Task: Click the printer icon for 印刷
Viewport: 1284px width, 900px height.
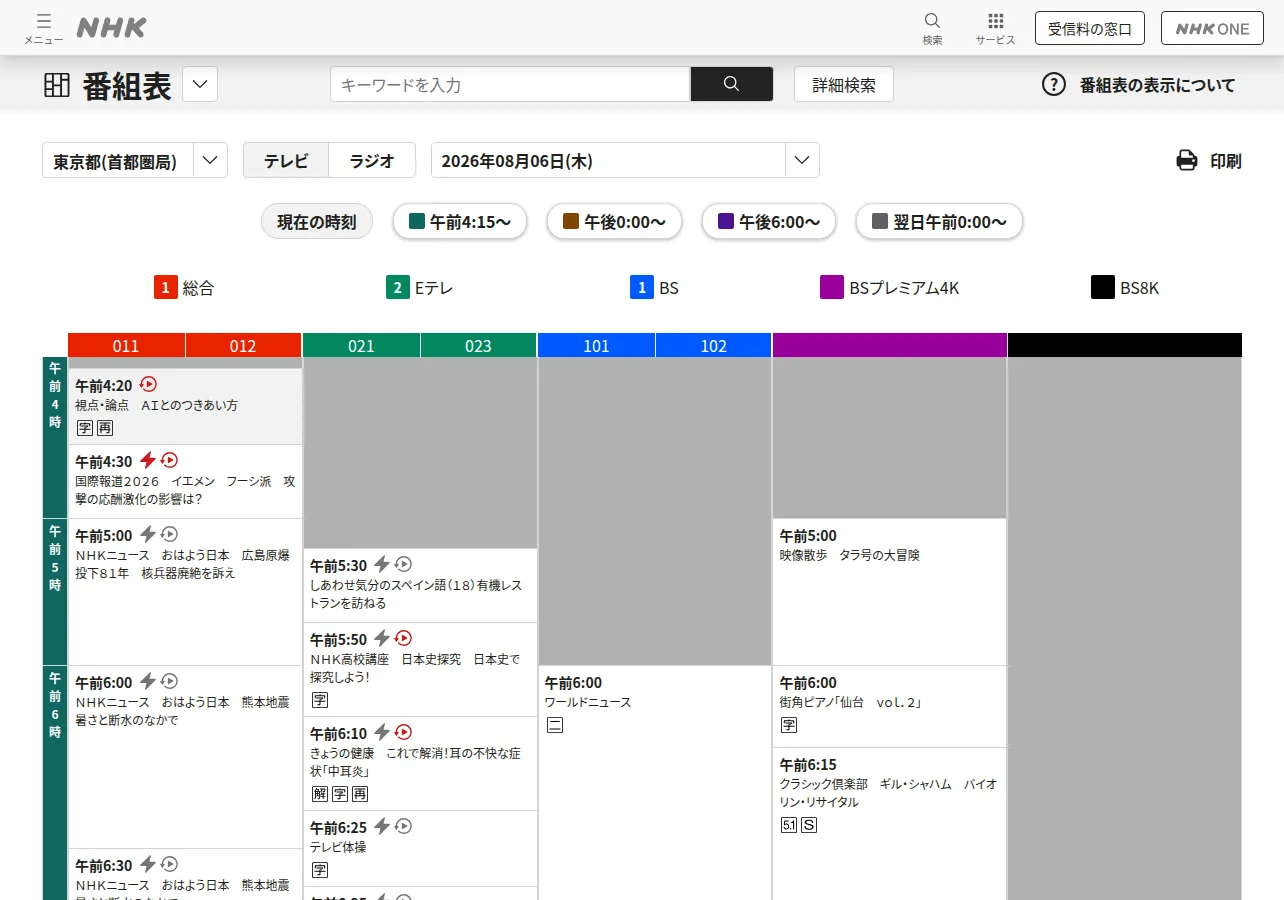Action: (1187, 160)
